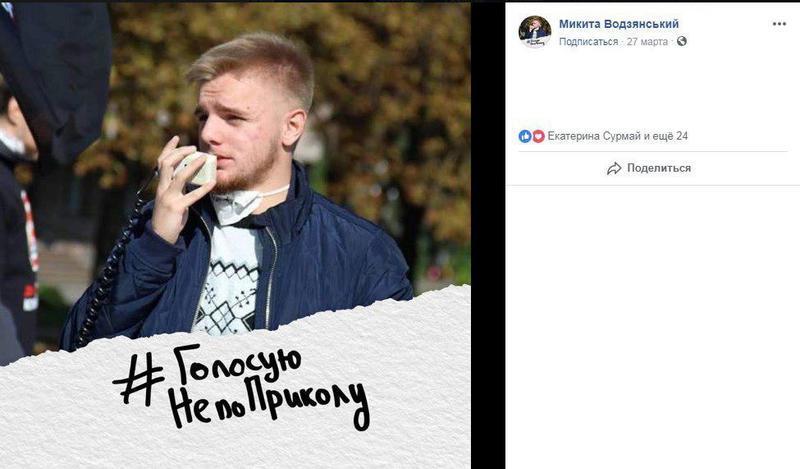Follow the author via Подписаться
This screenshot has width=800, height=469.
[588, 42]
